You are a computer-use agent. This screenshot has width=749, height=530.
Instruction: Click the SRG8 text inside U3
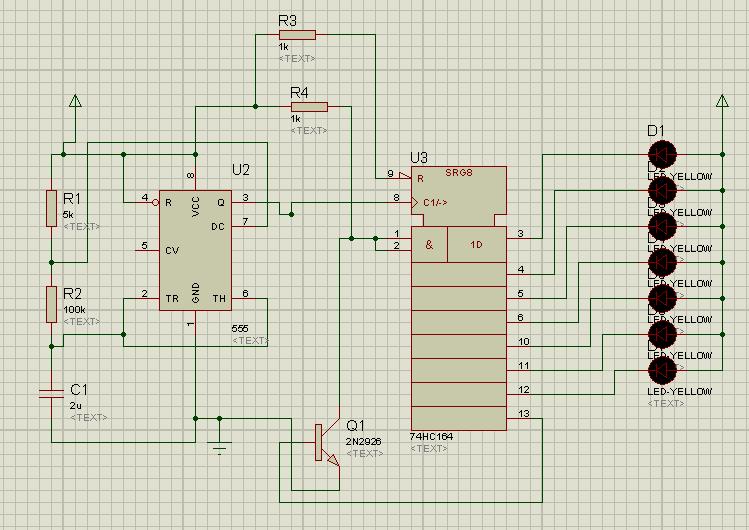459,173
